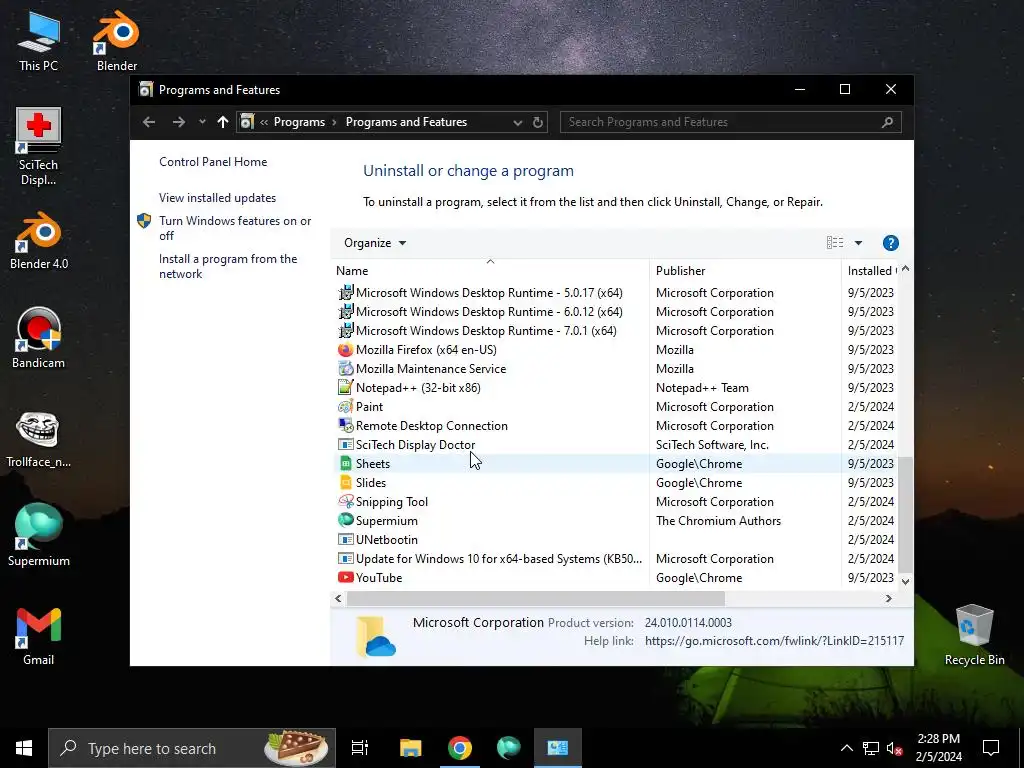Screen dimensions: 1024x768
Task: Select Microsoft Windows Desktop Runtime 5.0.17 row
Action: click(615, 293)
